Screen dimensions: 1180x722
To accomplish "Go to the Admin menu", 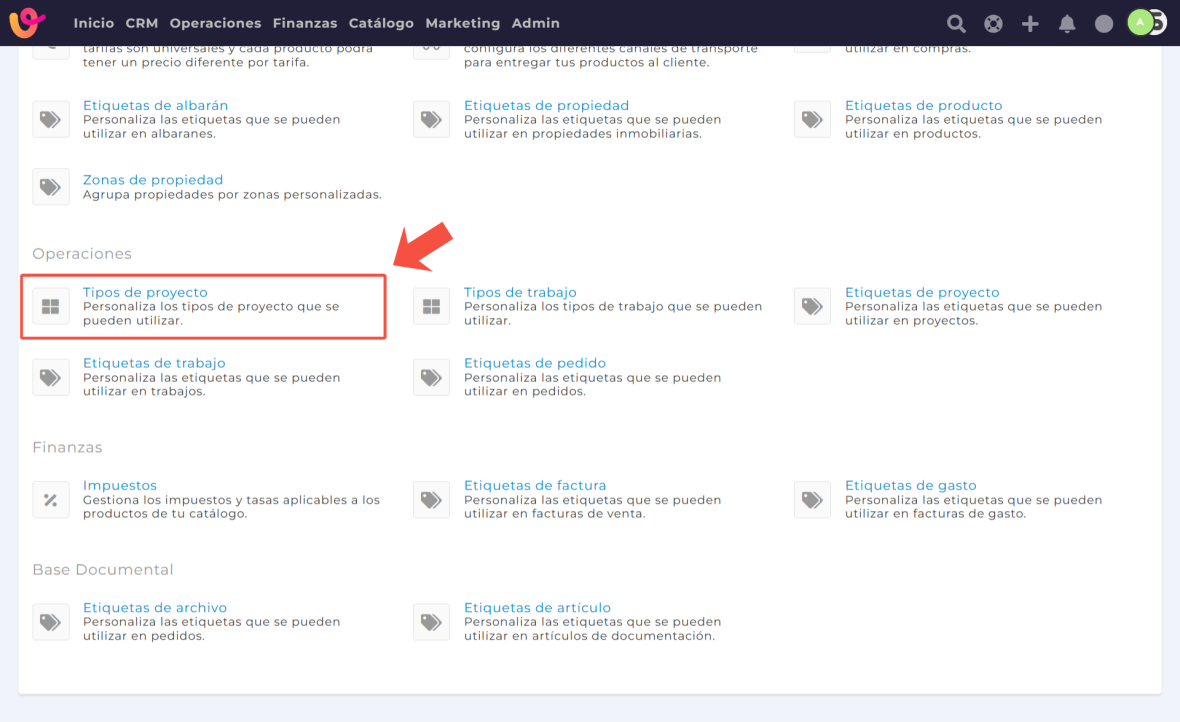I will tap(536, 23).
